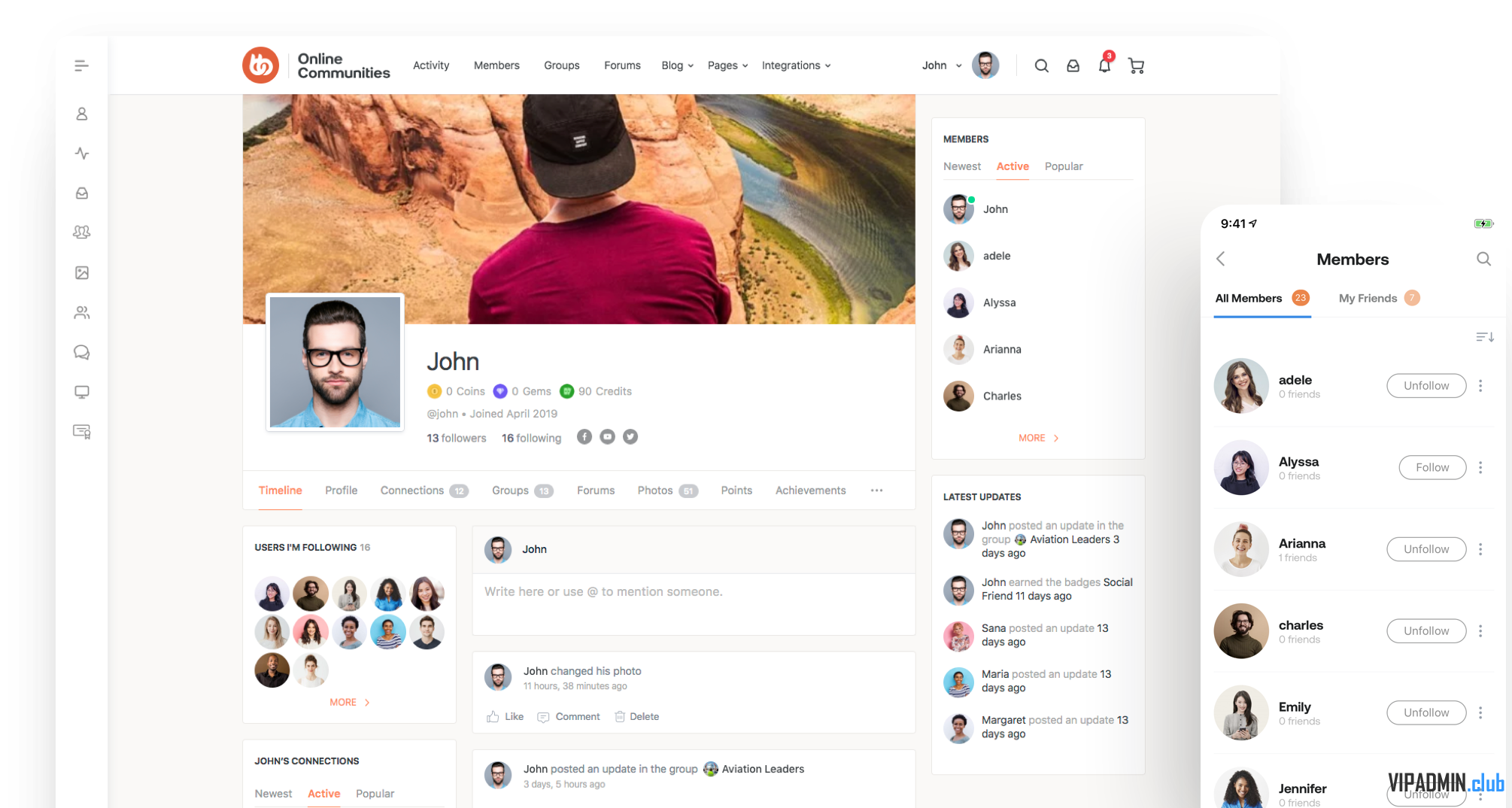Click John's large profile photo

coord(335,362)
